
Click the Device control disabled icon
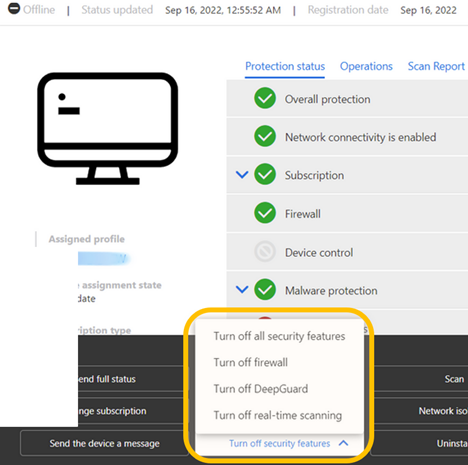point(265,252)
